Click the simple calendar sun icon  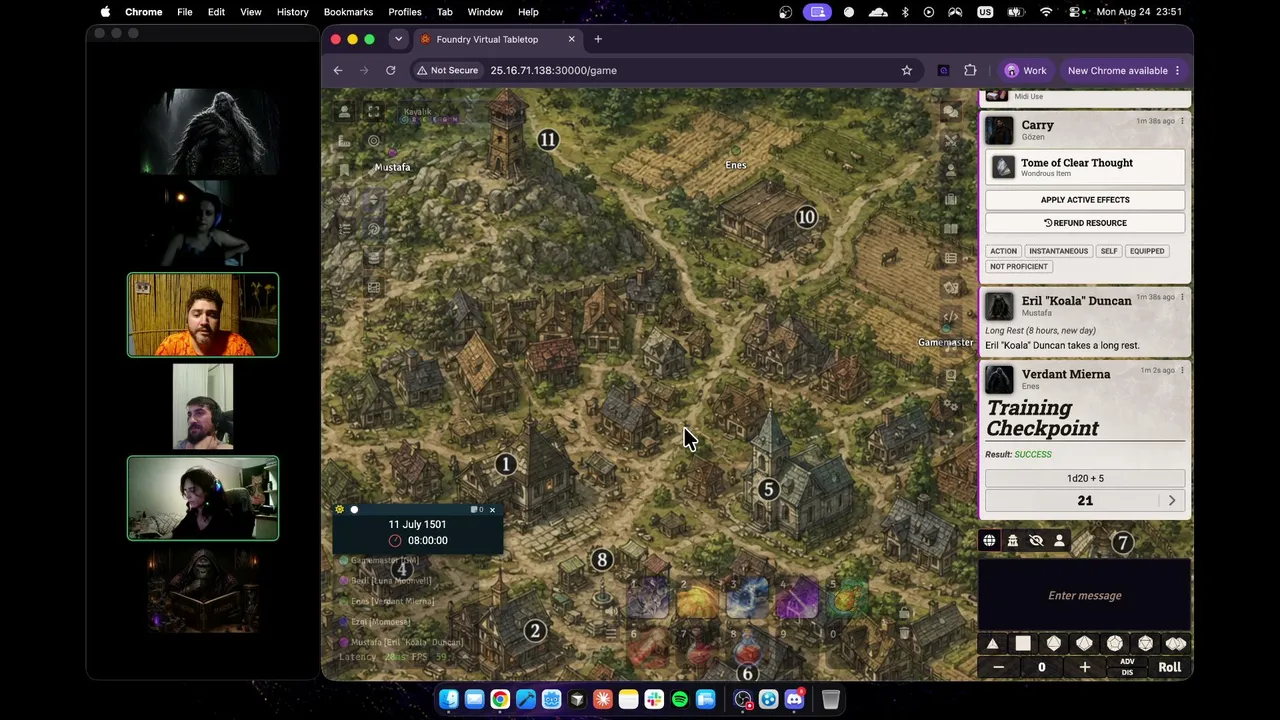coord(340,510)
